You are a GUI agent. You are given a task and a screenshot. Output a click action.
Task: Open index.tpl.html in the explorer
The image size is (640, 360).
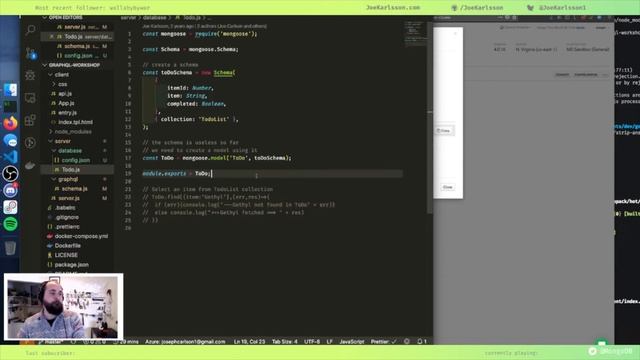pos(75,122)
